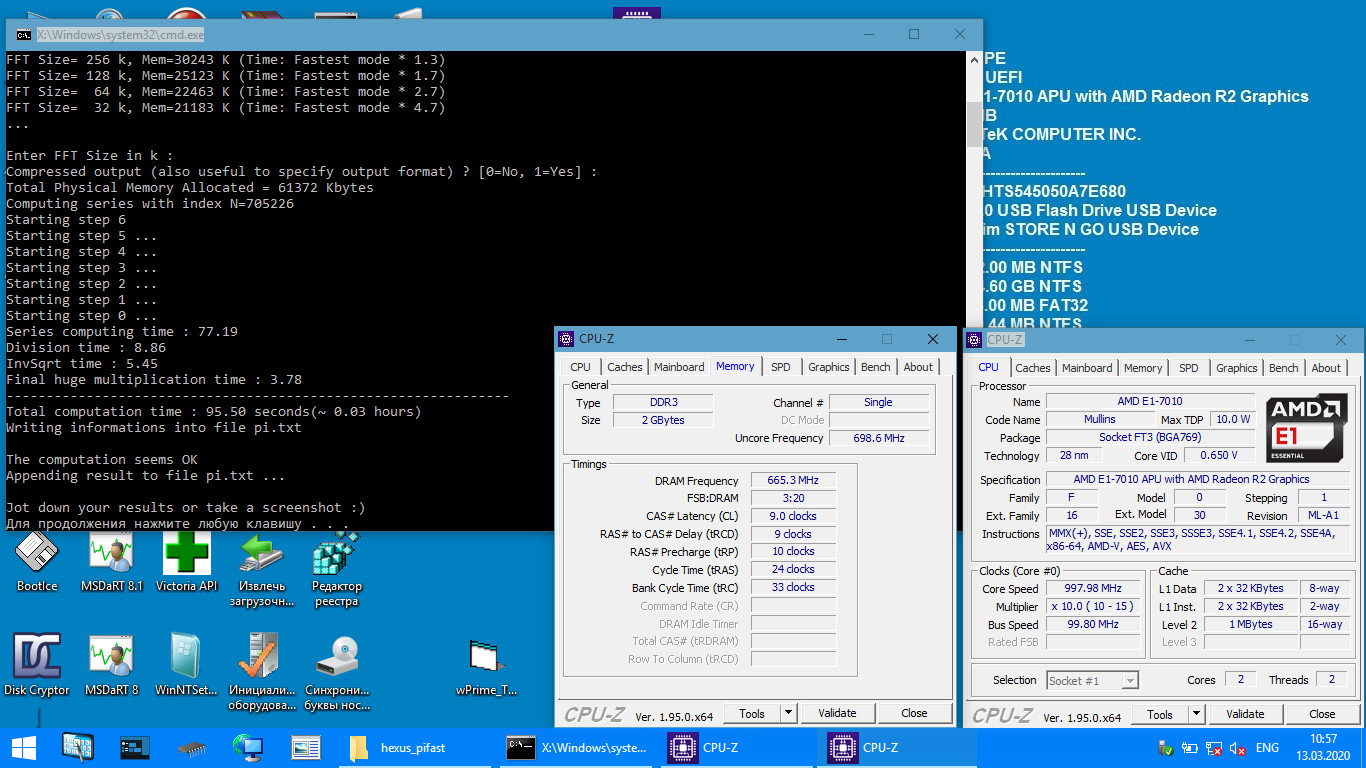Screen dimensions: 1366x768
Task: Switch language via ENG tray indicator
Action: coord(1267,748)
